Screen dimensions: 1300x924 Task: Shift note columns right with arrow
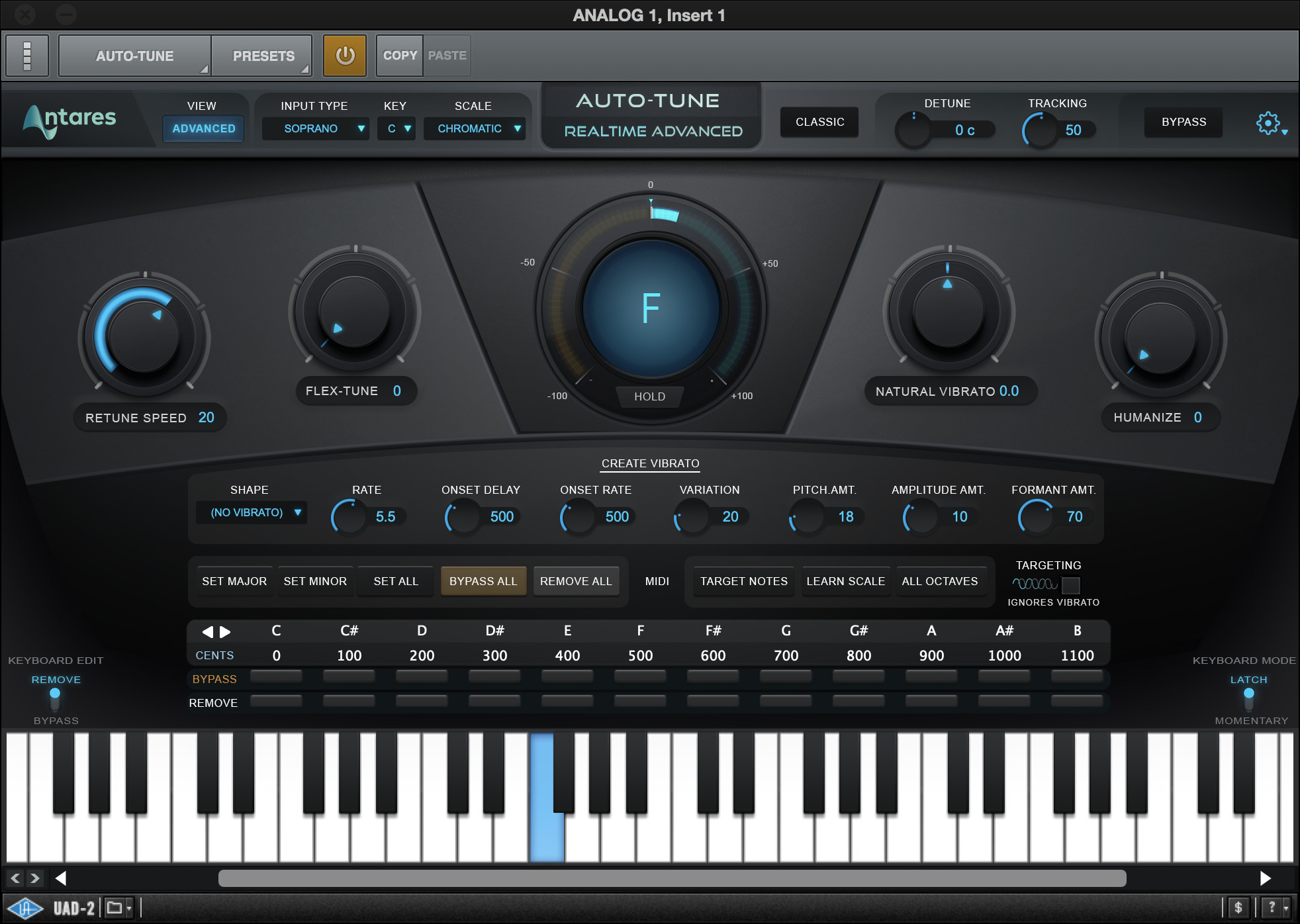(x=225, y=631)
